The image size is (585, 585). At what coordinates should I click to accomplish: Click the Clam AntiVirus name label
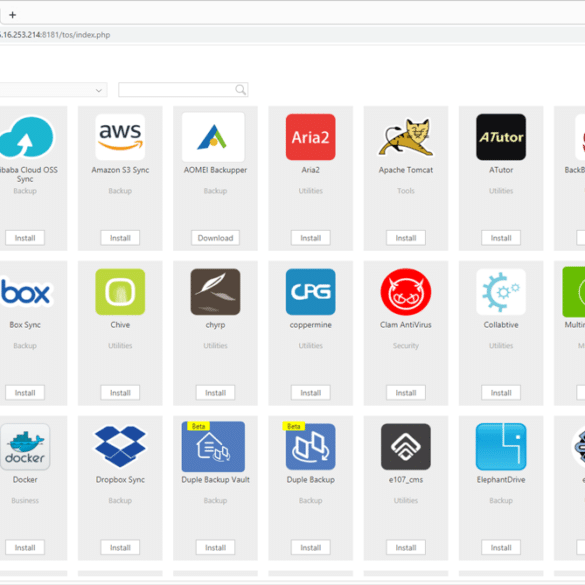click(406, 325)
